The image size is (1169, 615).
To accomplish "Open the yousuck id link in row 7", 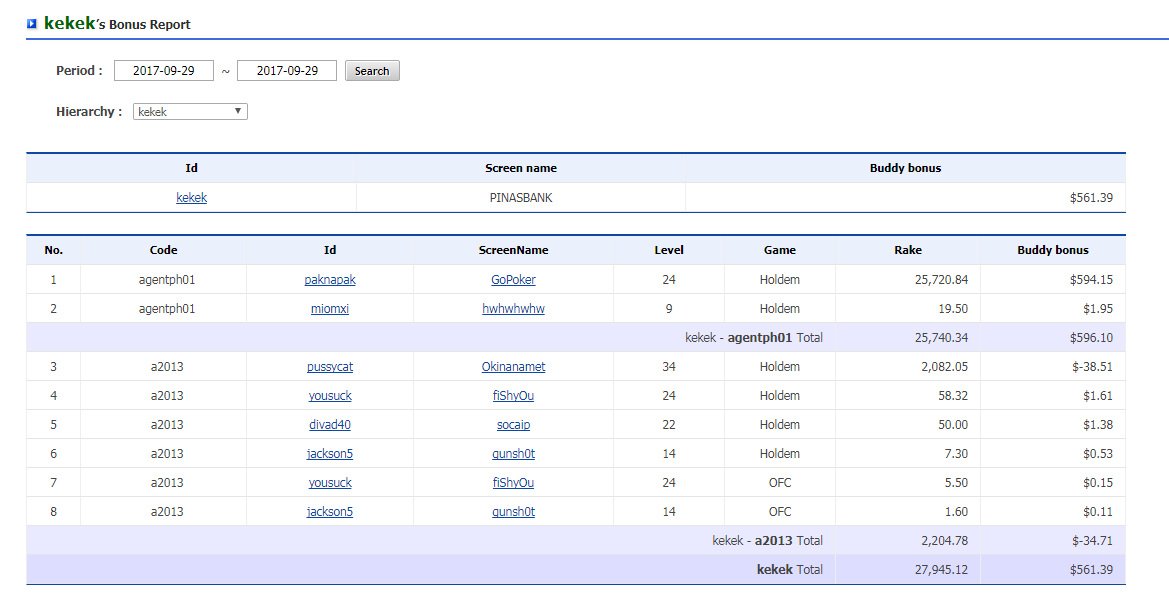I will (x=330, y=483).
